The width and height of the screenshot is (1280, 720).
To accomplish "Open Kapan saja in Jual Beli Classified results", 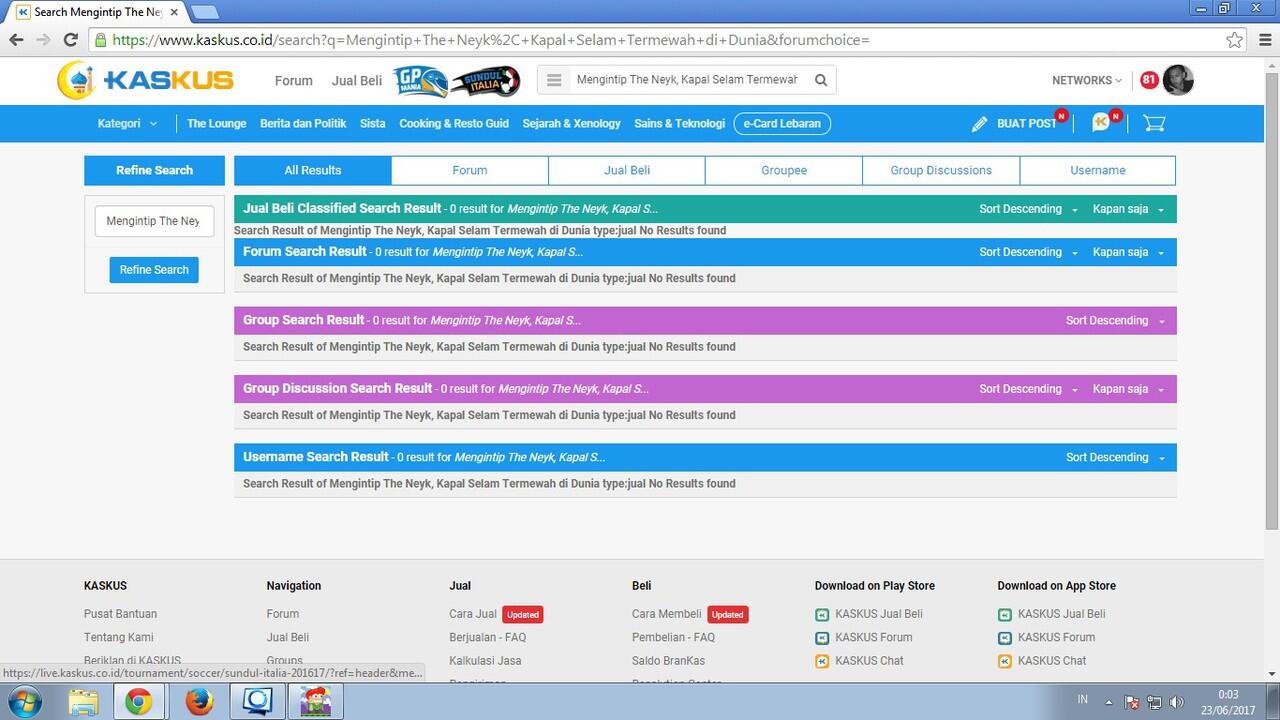I will pos(1128,209).
